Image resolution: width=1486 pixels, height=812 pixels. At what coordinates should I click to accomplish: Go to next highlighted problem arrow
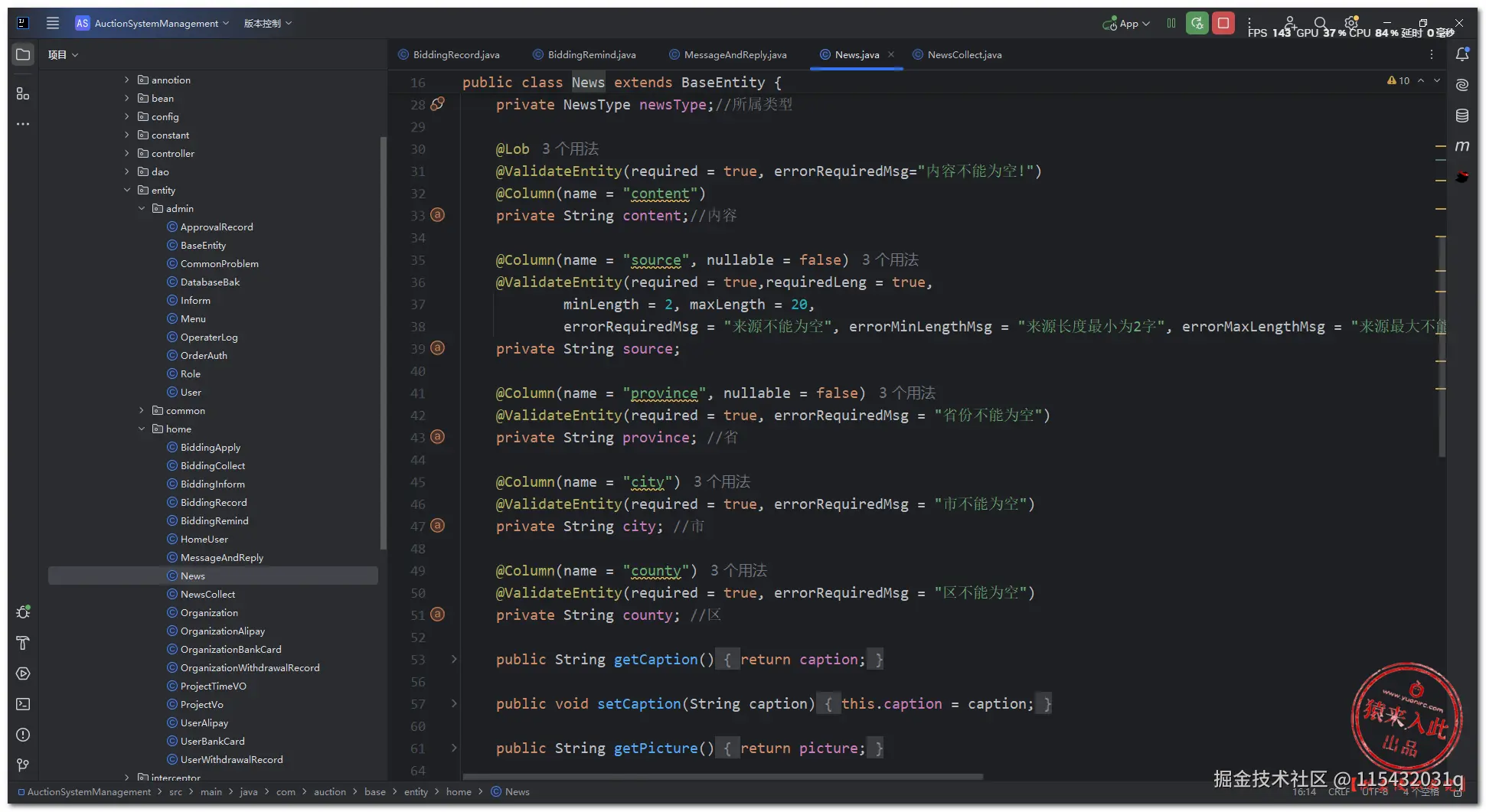[x=1437, y=80]
